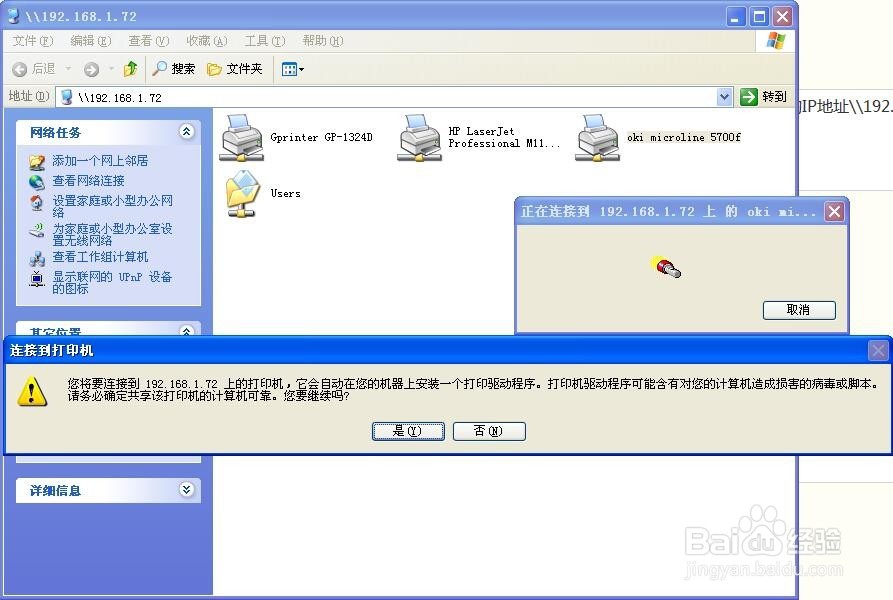Viewport: 893px width, 600px height.
Task: Collapse the 网络任务 panel
Action: [186, 132]
